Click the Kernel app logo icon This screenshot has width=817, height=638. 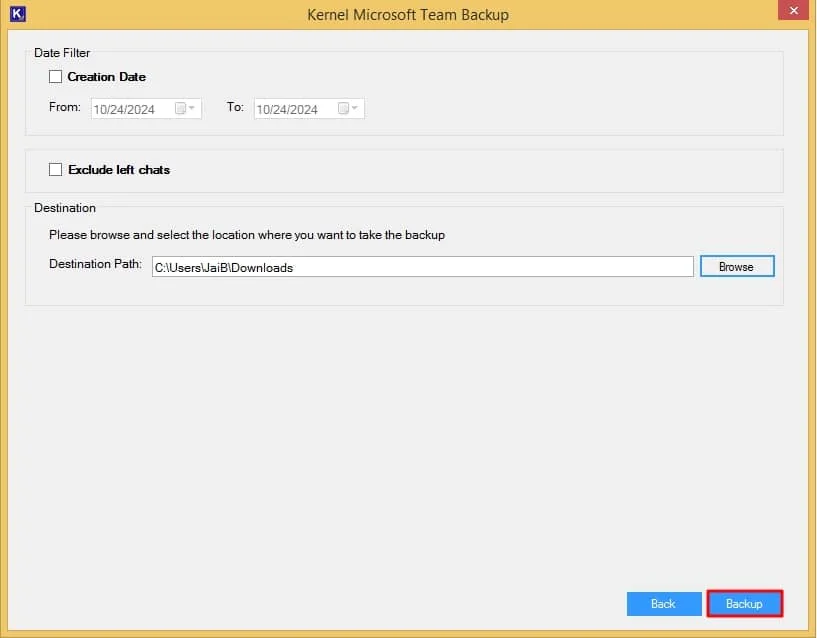[x=18, y=14]
